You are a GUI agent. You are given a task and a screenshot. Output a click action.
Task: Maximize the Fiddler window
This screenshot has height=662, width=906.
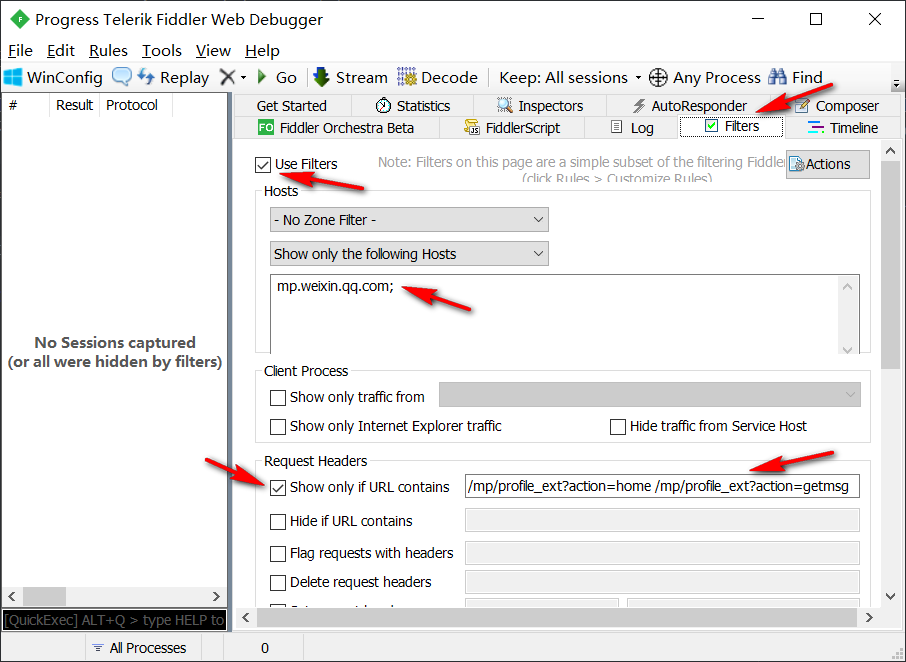coord(816,20)
